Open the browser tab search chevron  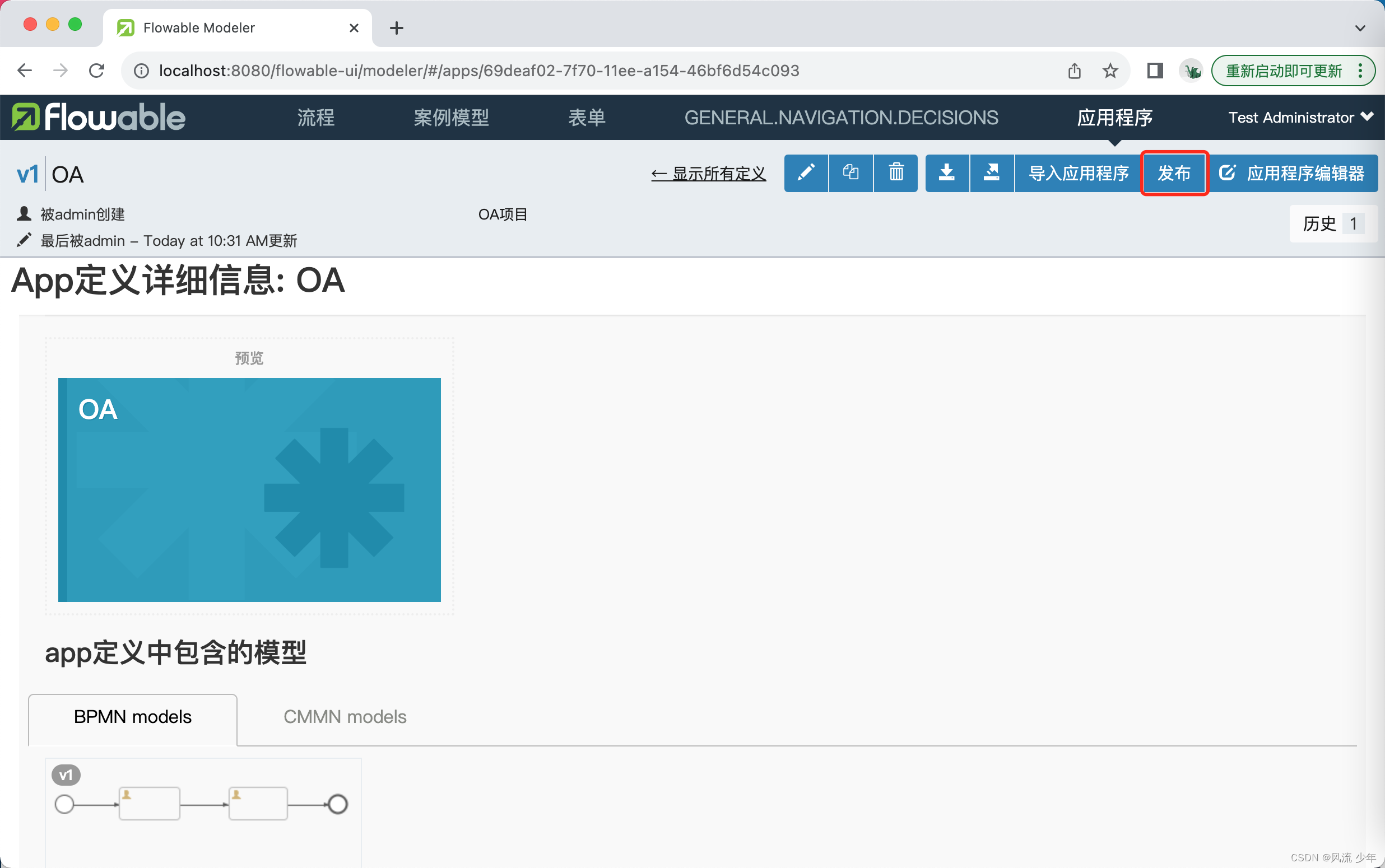tap(1360, 27)
